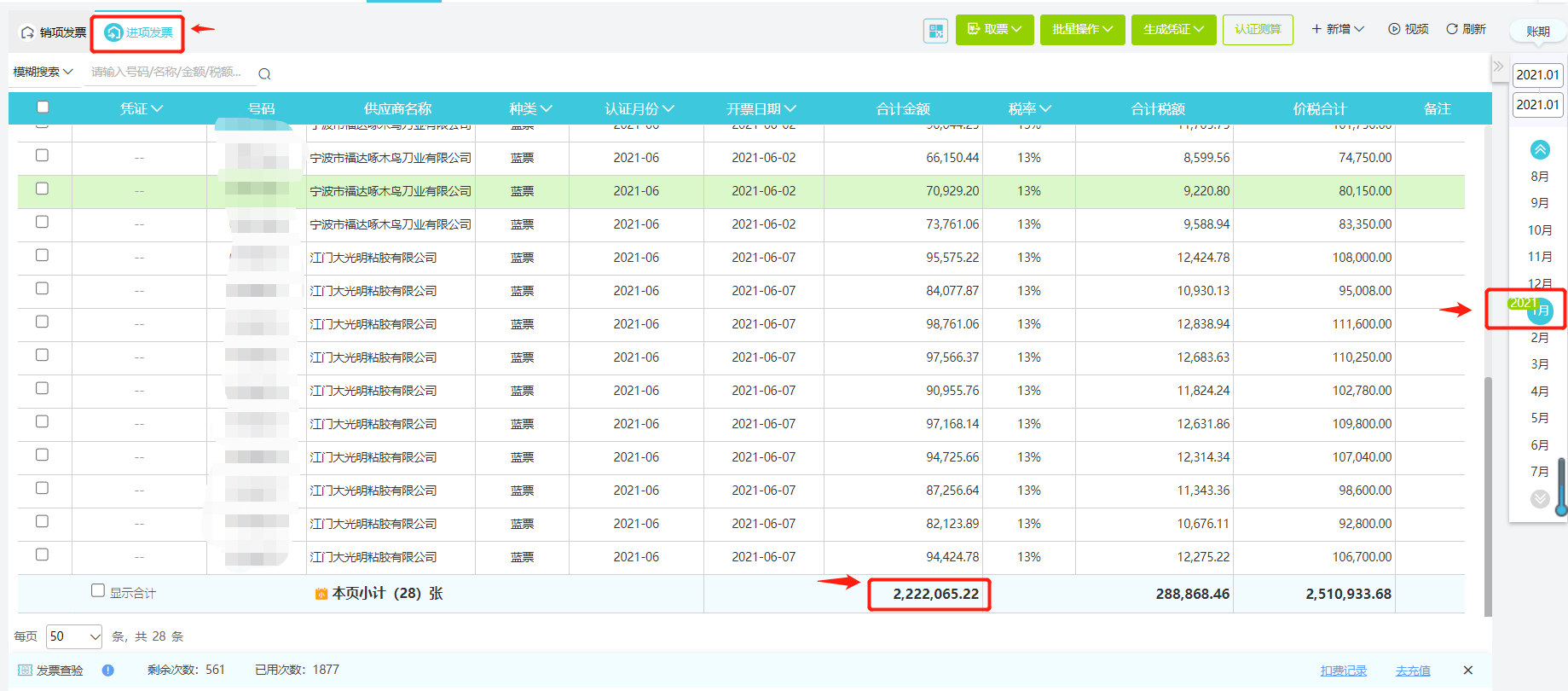This screenshot has height=691, width=1568.
Task: Select the 3月 period
Action: (x=1540, y=364)
